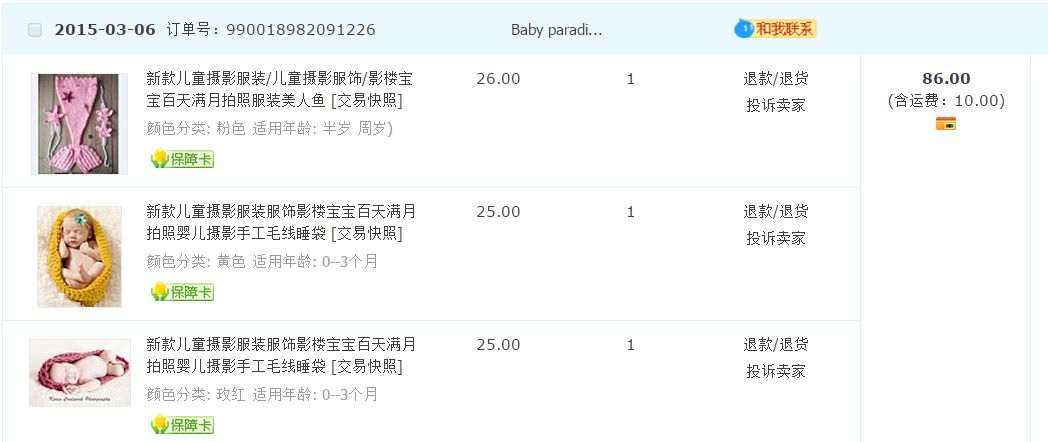Open the mermaid photography costume product title
This screenshot has height=442, width=1048.
tap(279, 89)
